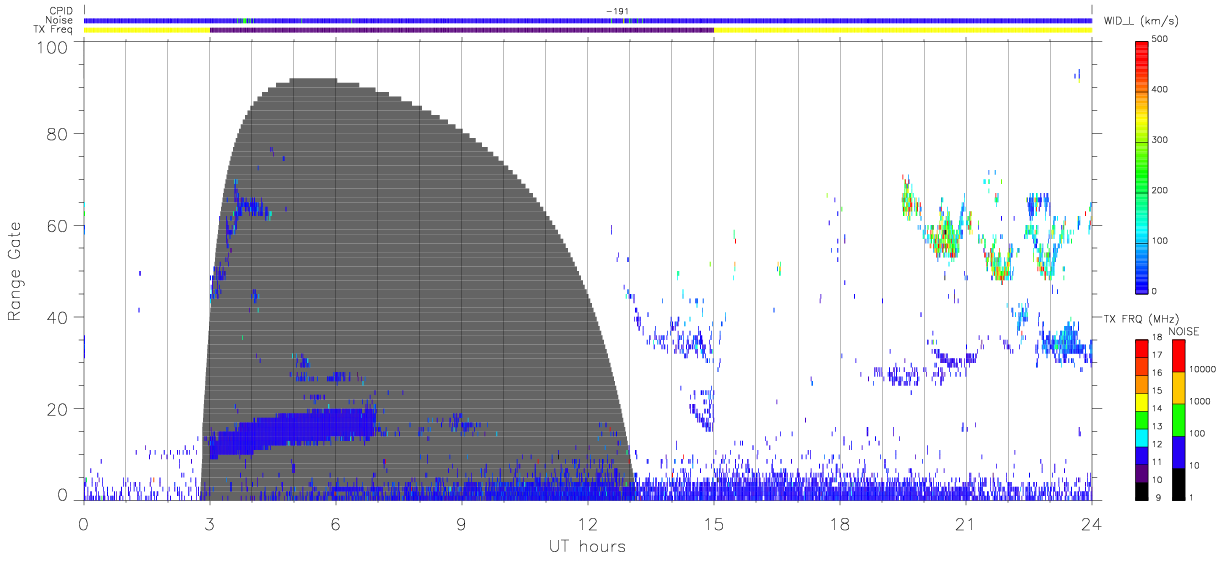Click the purple segment of TX Freq strip

click(x=462, y=30)
